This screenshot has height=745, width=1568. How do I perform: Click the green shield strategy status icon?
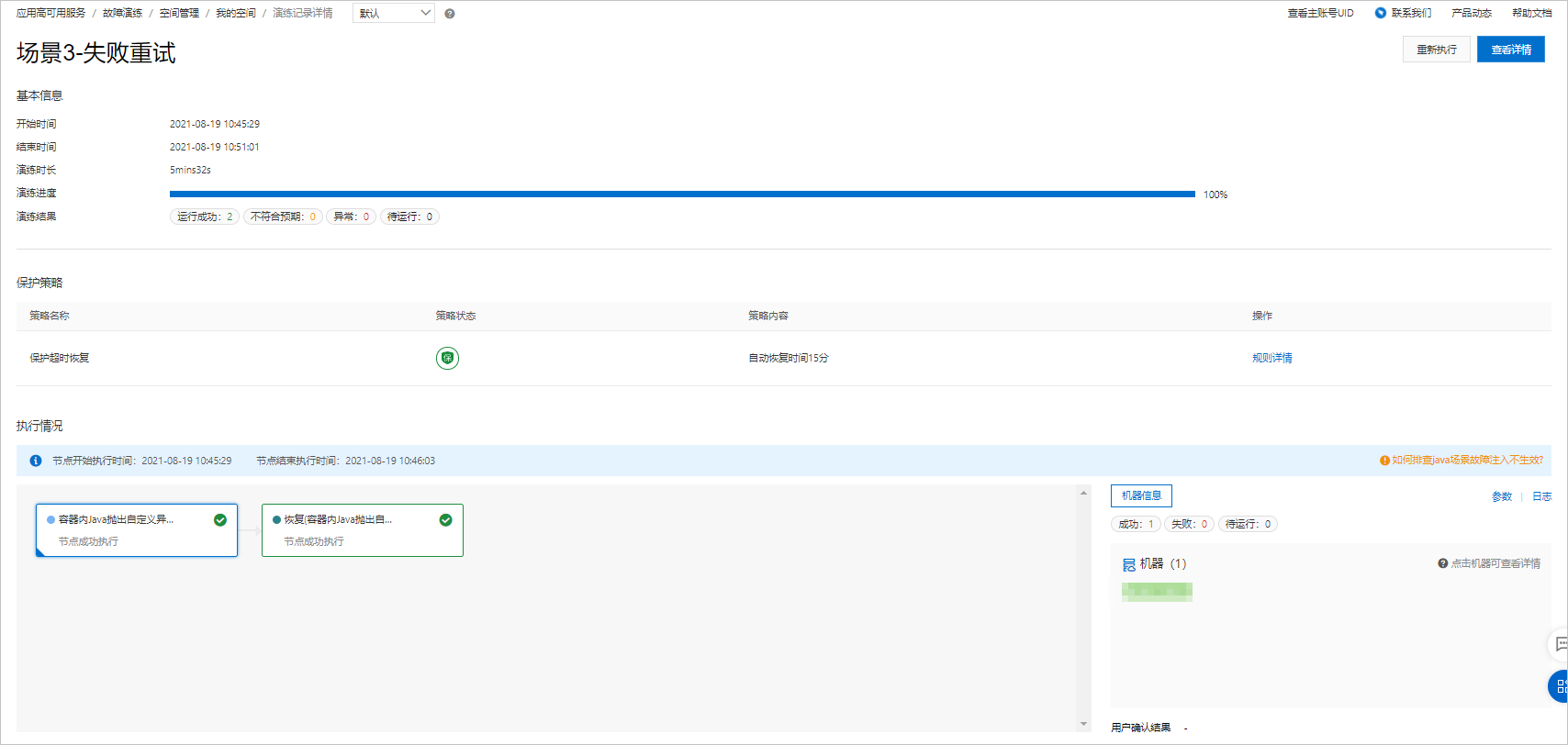[x=447, y=358]
